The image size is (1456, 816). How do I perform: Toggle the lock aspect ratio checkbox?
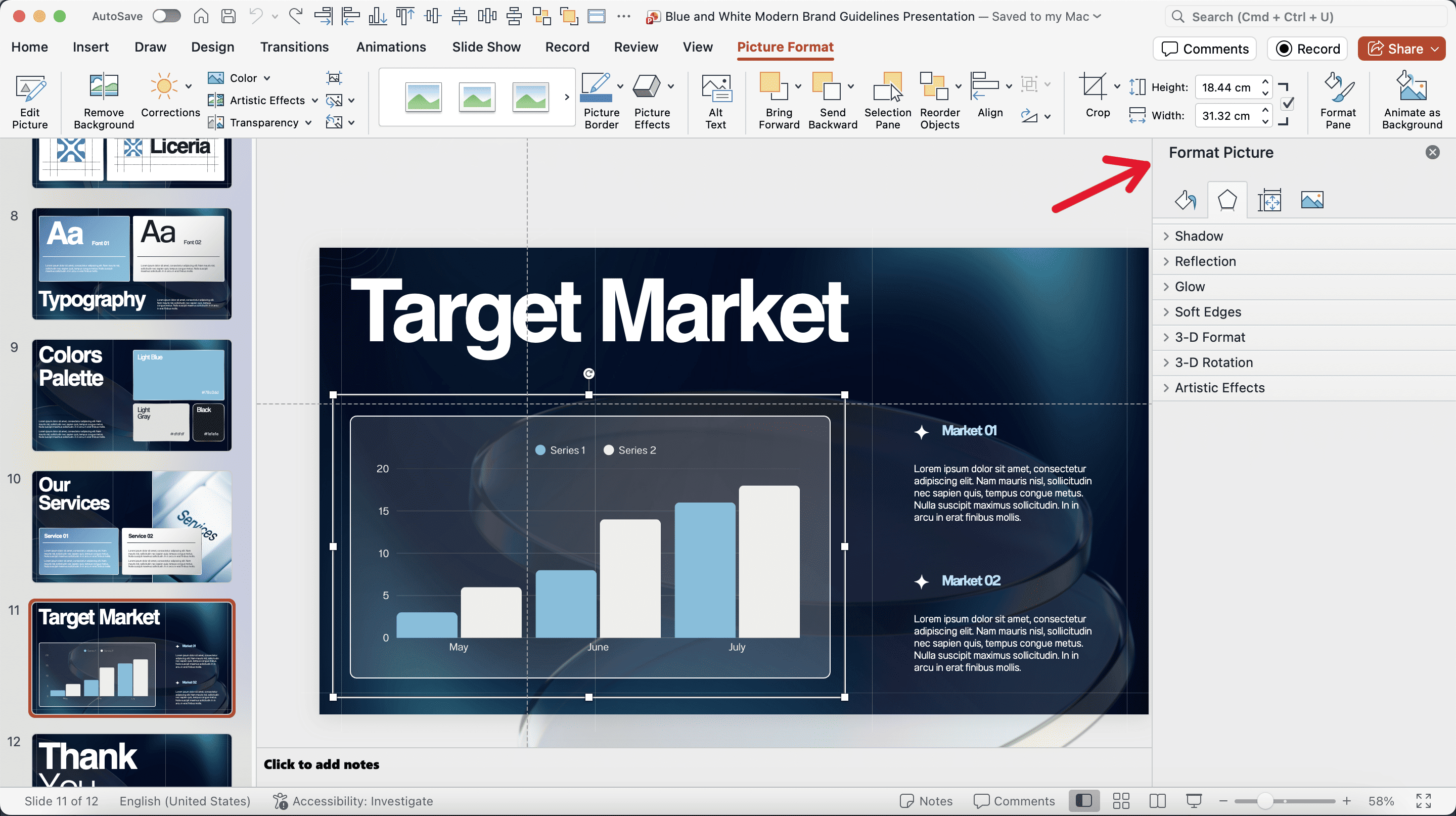point(1287,104)
